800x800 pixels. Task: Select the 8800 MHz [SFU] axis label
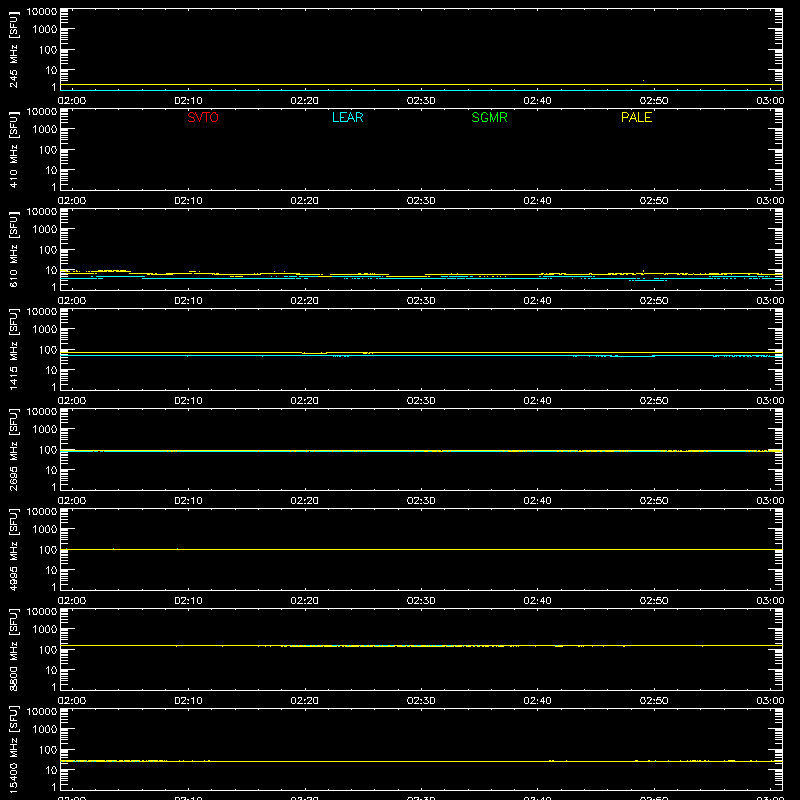(13, 649)
